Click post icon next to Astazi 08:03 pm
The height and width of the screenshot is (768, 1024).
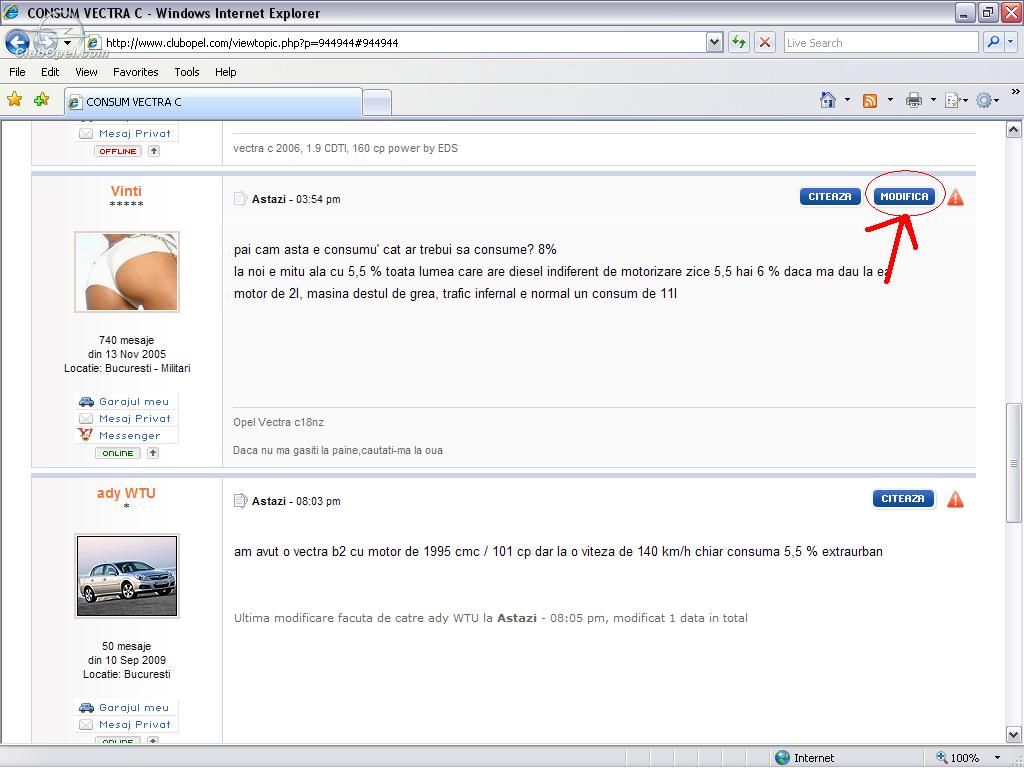coord(240,501)
